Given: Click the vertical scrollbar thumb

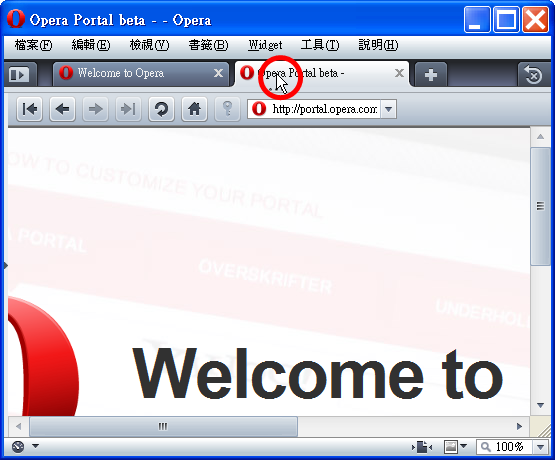Looking at the screenshot, I should pyautogui.click(x=540, y=206).
